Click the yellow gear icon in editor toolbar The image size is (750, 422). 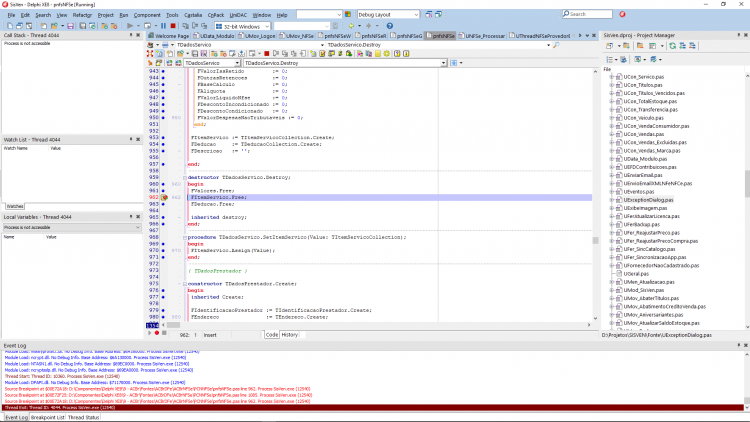386,54
